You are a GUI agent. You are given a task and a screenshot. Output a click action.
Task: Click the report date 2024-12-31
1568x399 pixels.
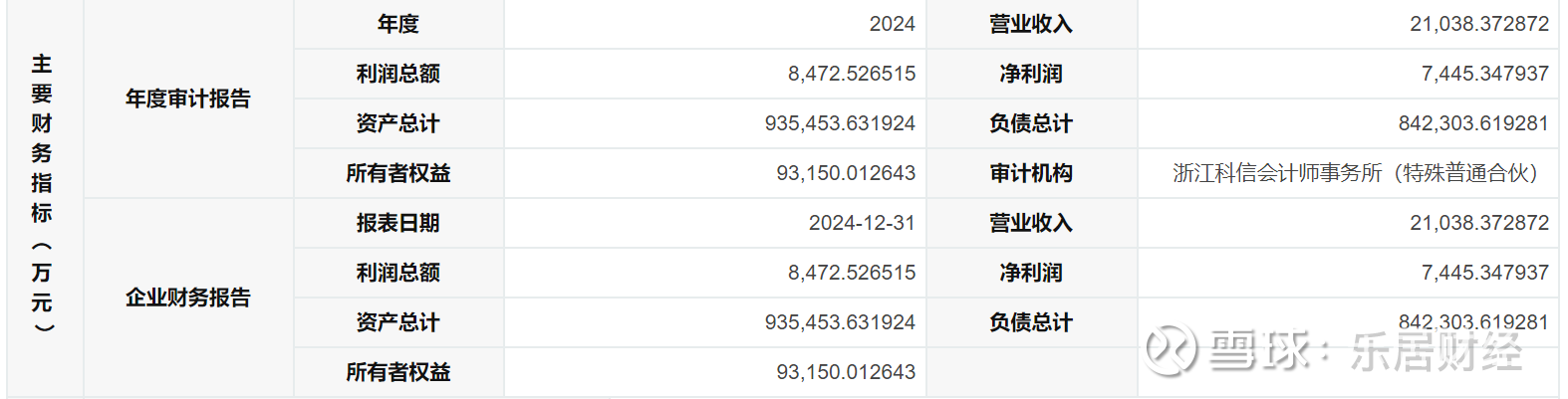(x=862, y=223)
